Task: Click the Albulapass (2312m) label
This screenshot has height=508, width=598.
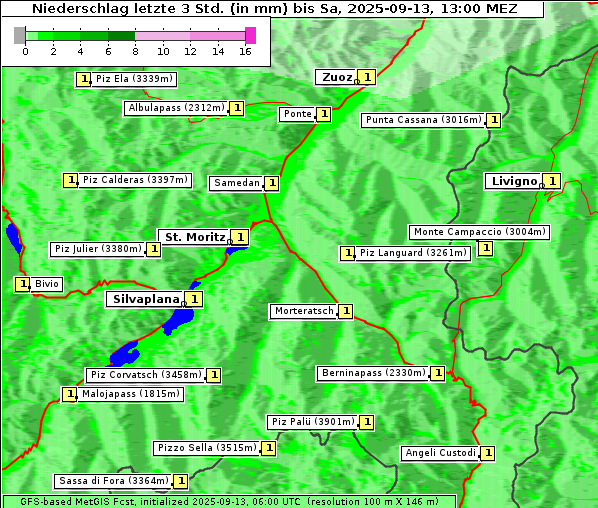Action: (176, 108)
